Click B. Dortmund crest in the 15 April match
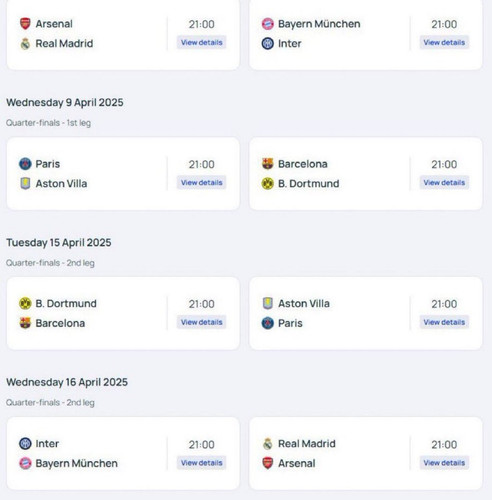This screenshot has height=500, width=492. (25, 303)
